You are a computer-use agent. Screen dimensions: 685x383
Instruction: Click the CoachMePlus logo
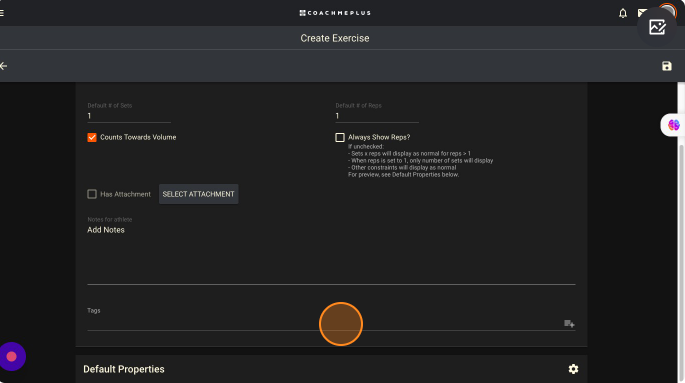pyautogui.click(x=335, y=13)
